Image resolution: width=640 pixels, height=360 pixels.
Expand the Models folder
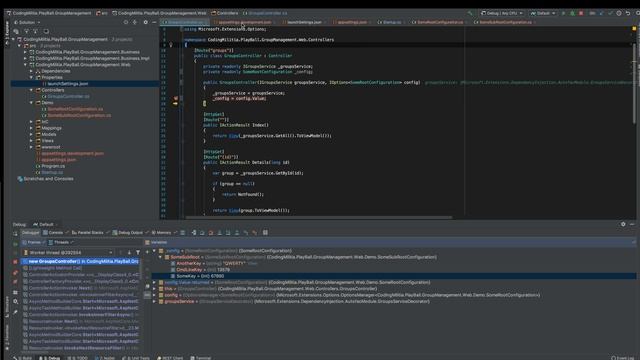click(31, 134)
